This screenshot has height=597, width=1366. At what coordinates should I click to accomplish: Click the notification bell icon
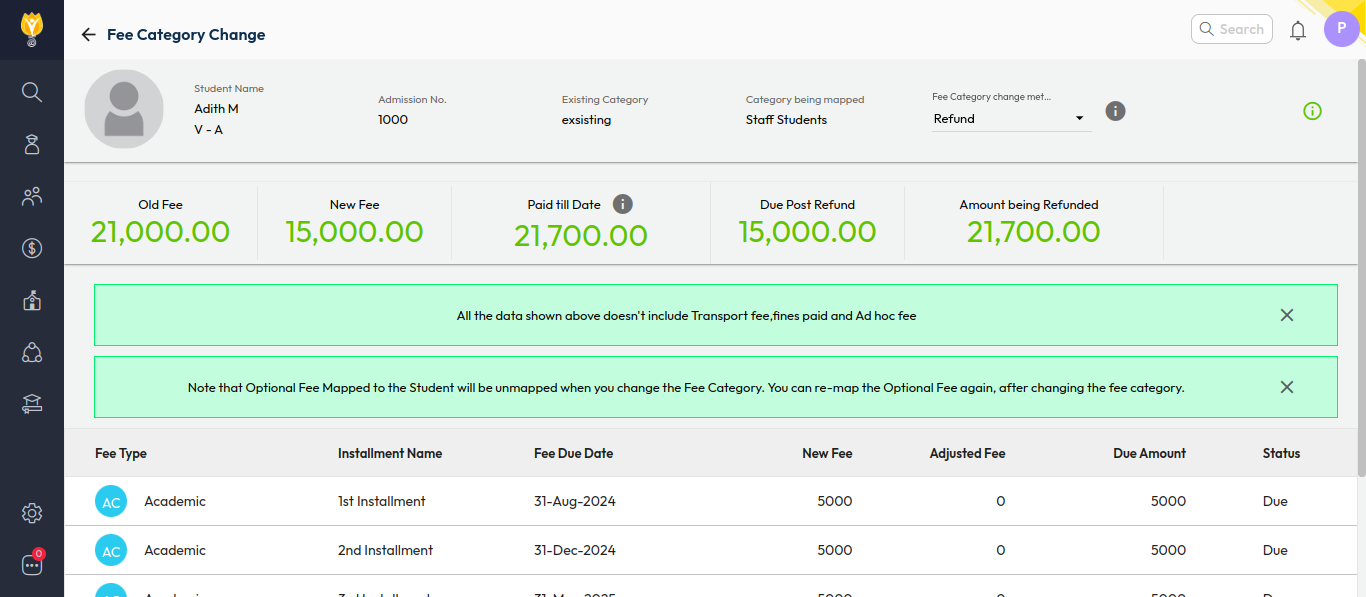point(1298,30)
